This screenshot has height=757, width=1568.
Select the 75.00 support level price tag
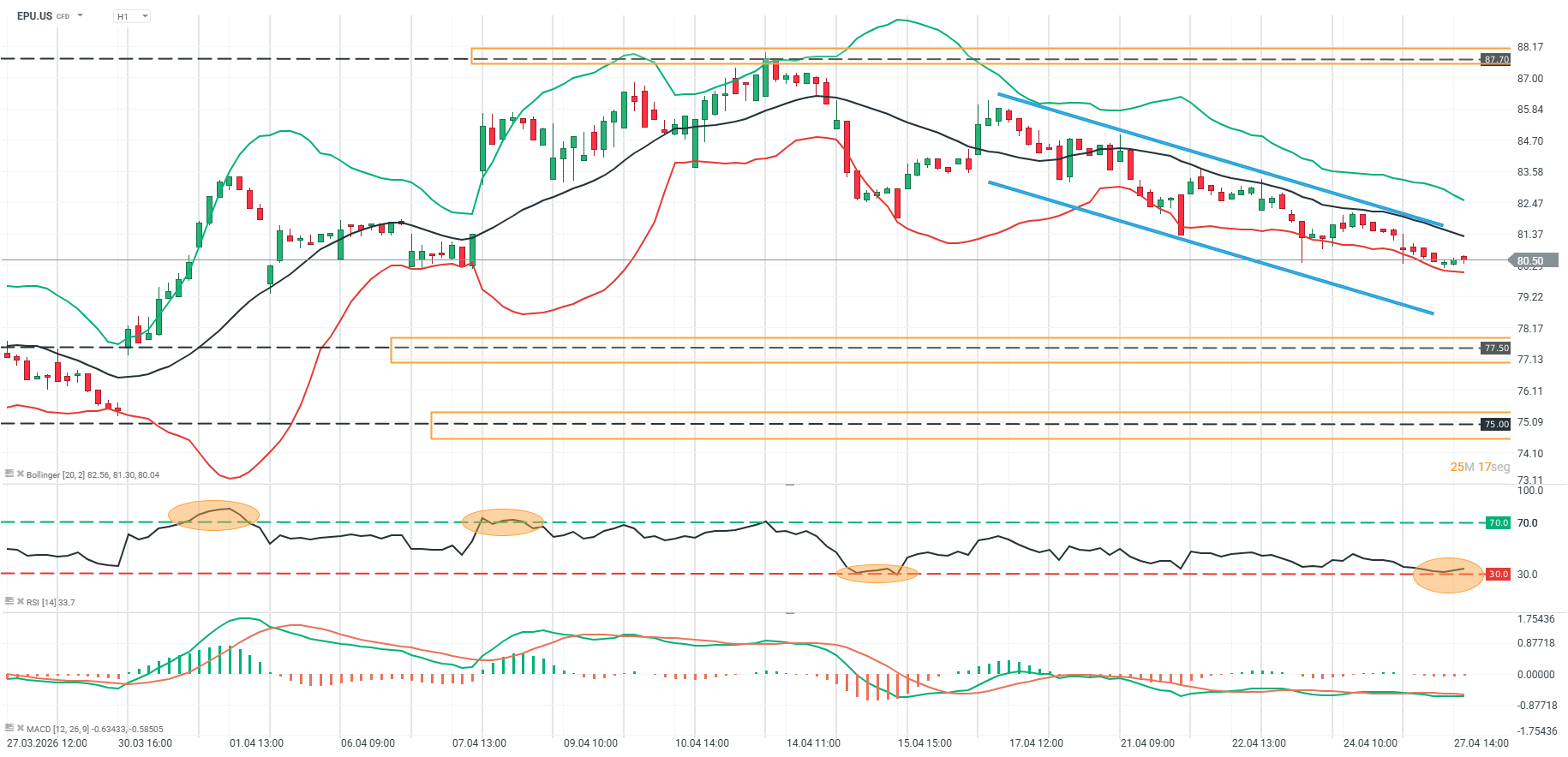click(x=1496, y=424)
